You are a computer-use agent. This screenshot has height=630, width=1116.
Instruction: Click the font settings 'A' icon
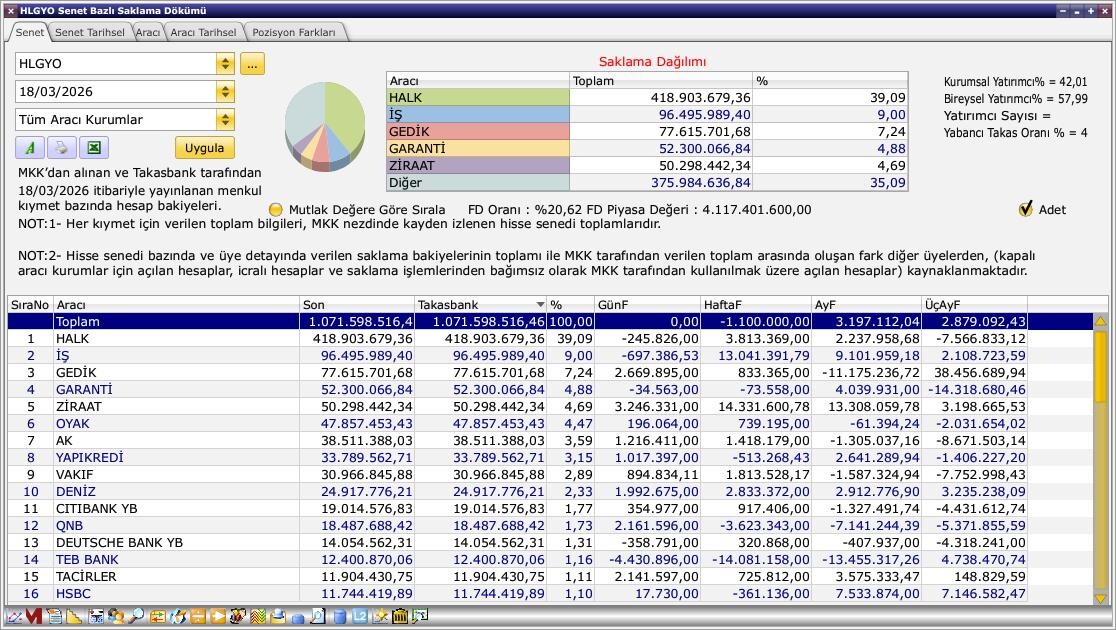(30, 148)
